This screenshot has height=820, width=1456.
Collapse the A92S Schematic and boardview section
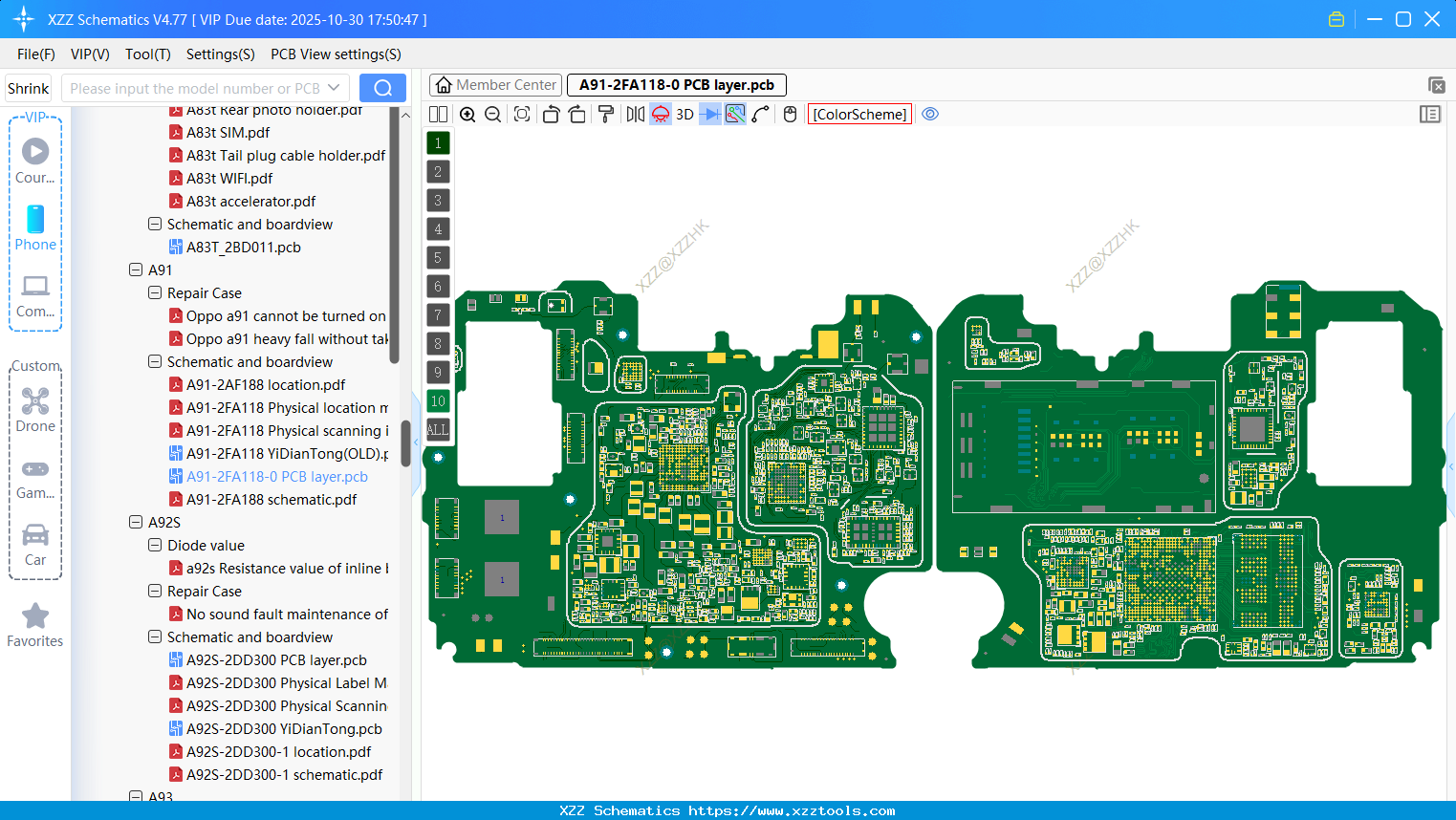point(155,637)
